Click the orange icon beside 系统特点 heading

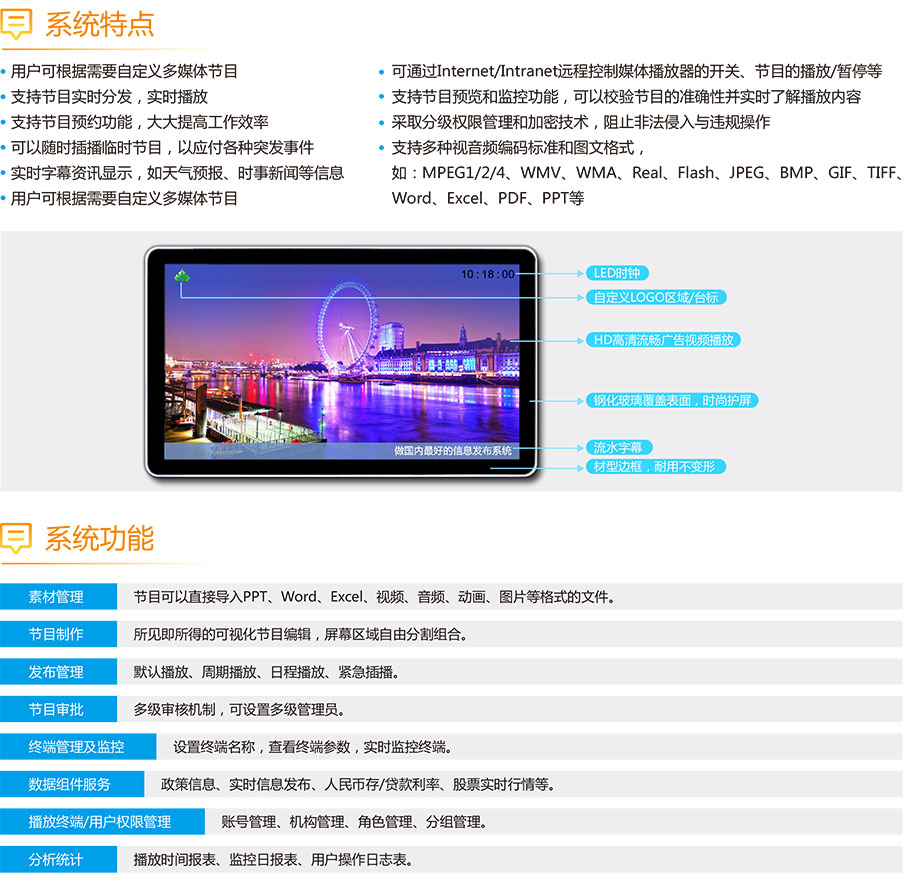point(17,25)
